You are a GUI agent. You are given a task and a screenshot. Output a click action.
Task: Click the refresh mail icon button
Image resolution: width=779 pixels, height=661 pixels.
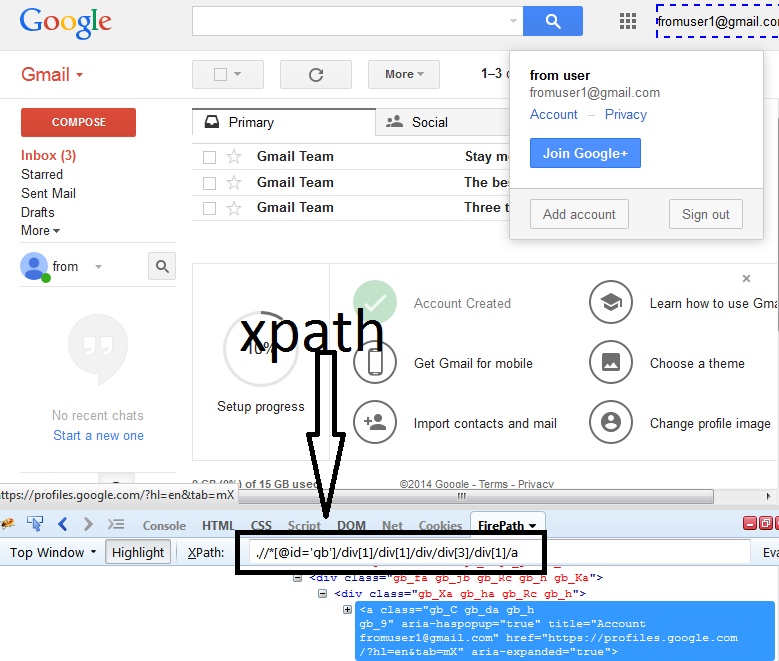pos(316,75)
